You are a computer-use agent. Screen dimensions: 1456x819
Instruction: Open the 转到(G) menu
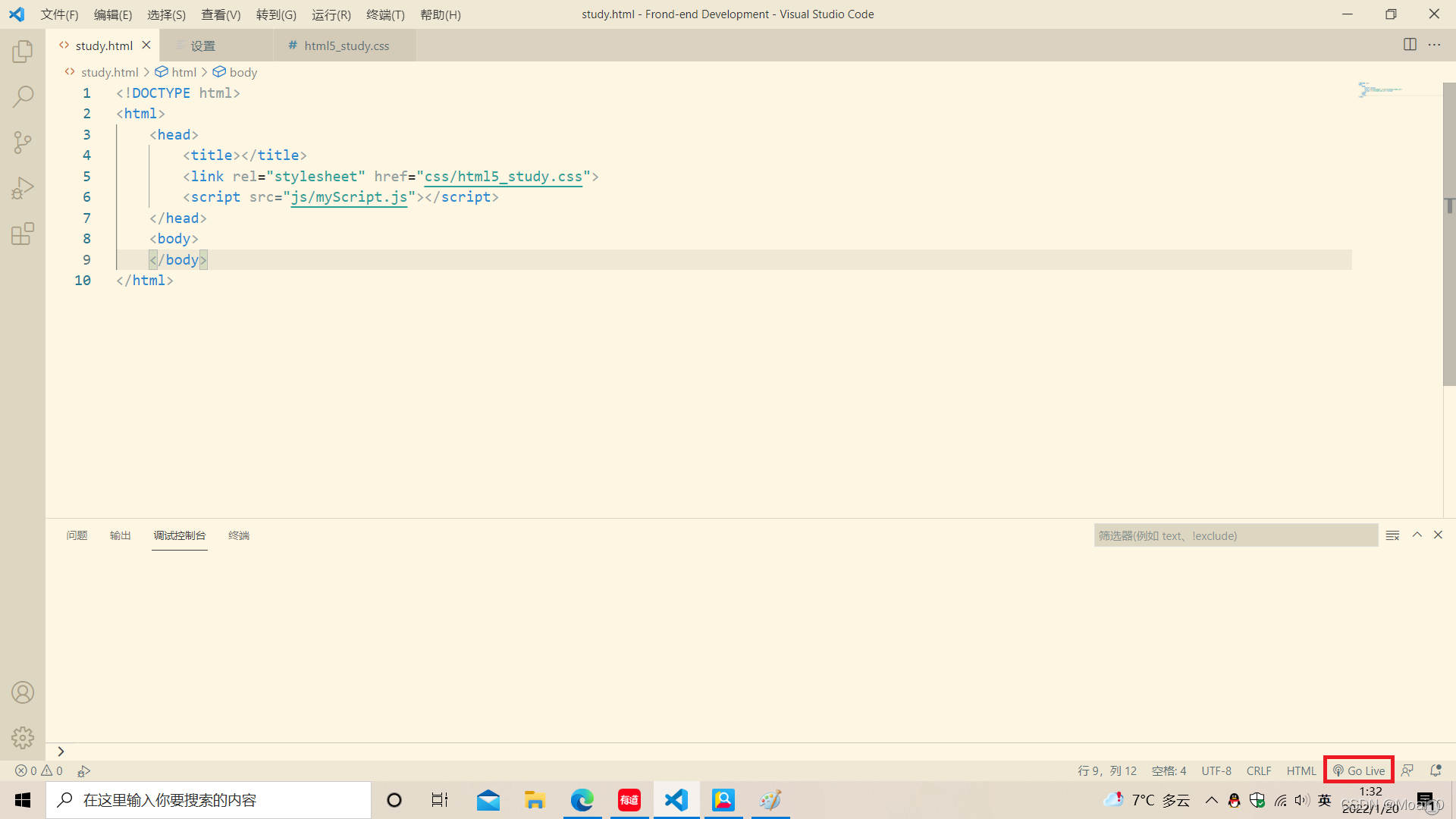click(x=276, y=14)
